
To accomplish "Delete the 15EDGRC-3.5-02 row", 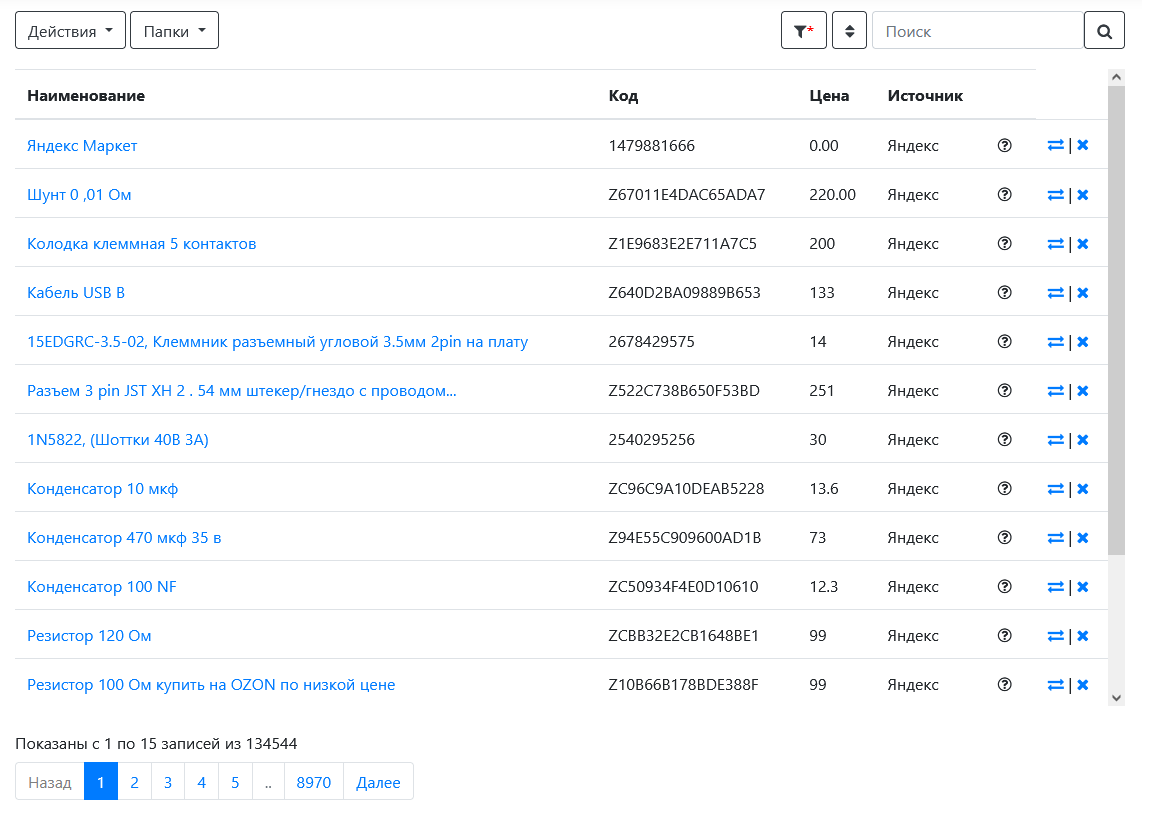I will 1083,342.
